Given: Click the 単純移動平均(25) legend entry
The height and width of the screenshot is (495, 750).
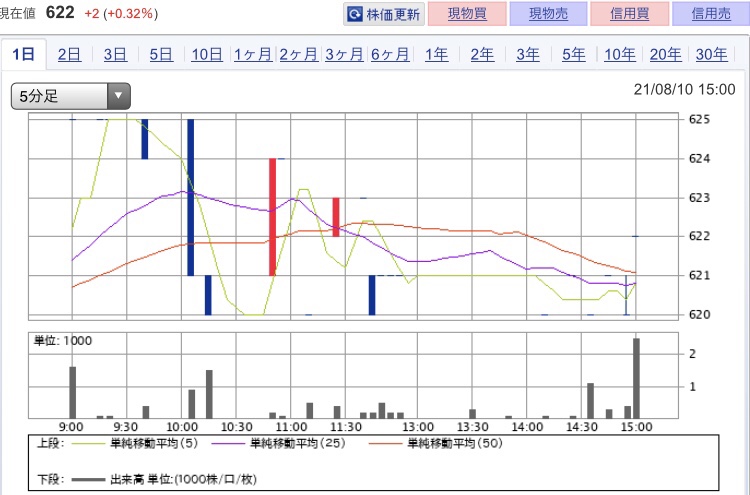Looking at the screenshot, I should coord(278,443).
